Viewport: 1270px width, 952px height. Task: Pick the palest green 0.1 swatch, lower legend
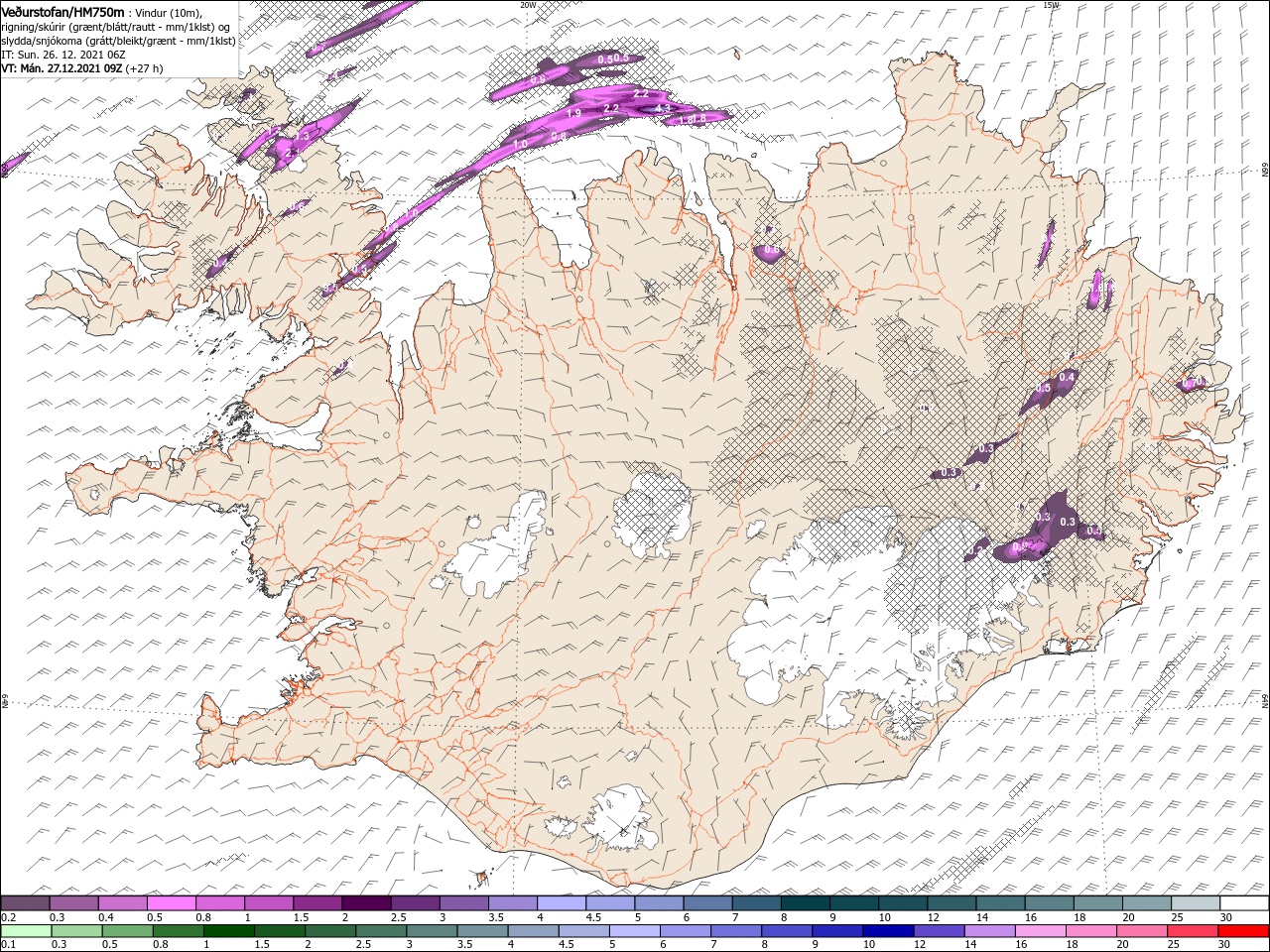(x=26, y=931)
